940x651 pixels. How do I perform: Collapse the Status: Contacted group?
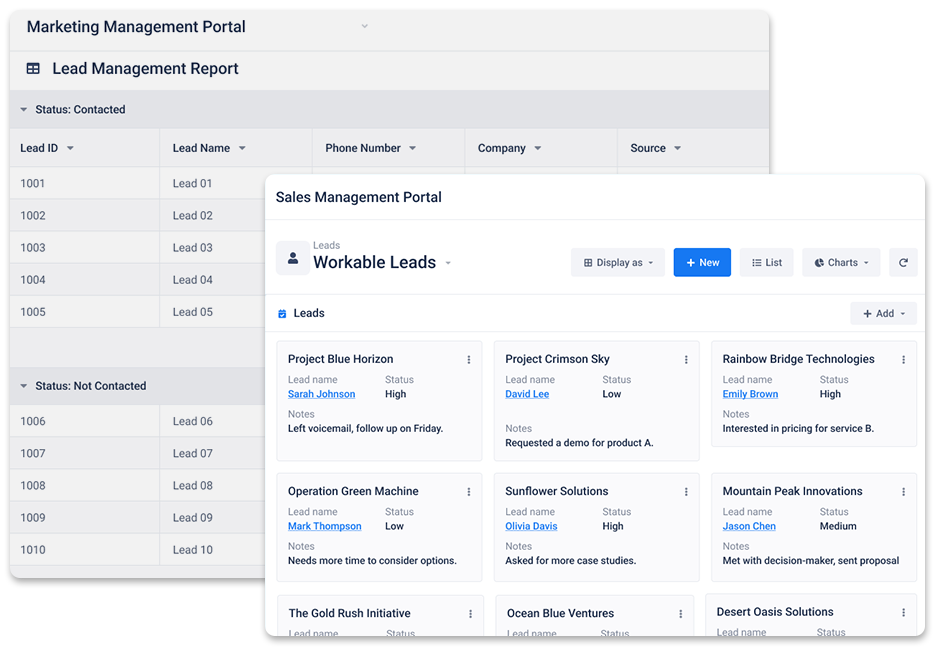23,110
